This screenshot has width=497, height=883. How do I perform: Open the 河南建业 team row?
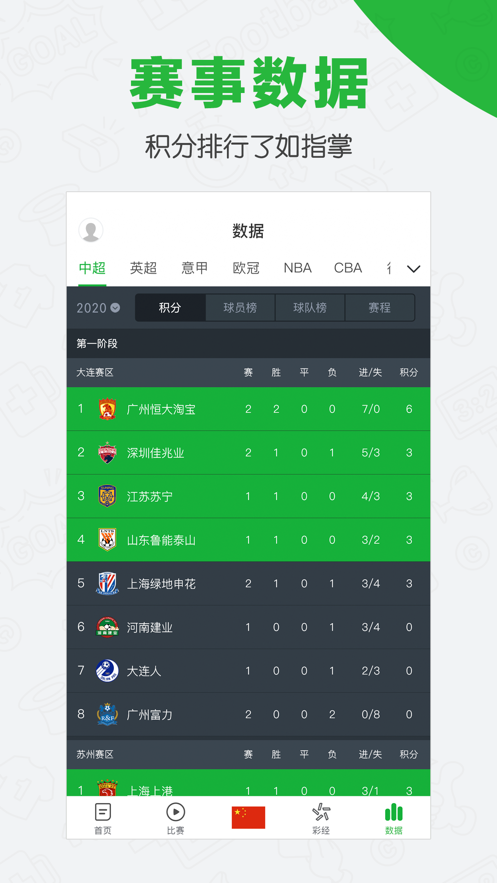coord(248,627)
